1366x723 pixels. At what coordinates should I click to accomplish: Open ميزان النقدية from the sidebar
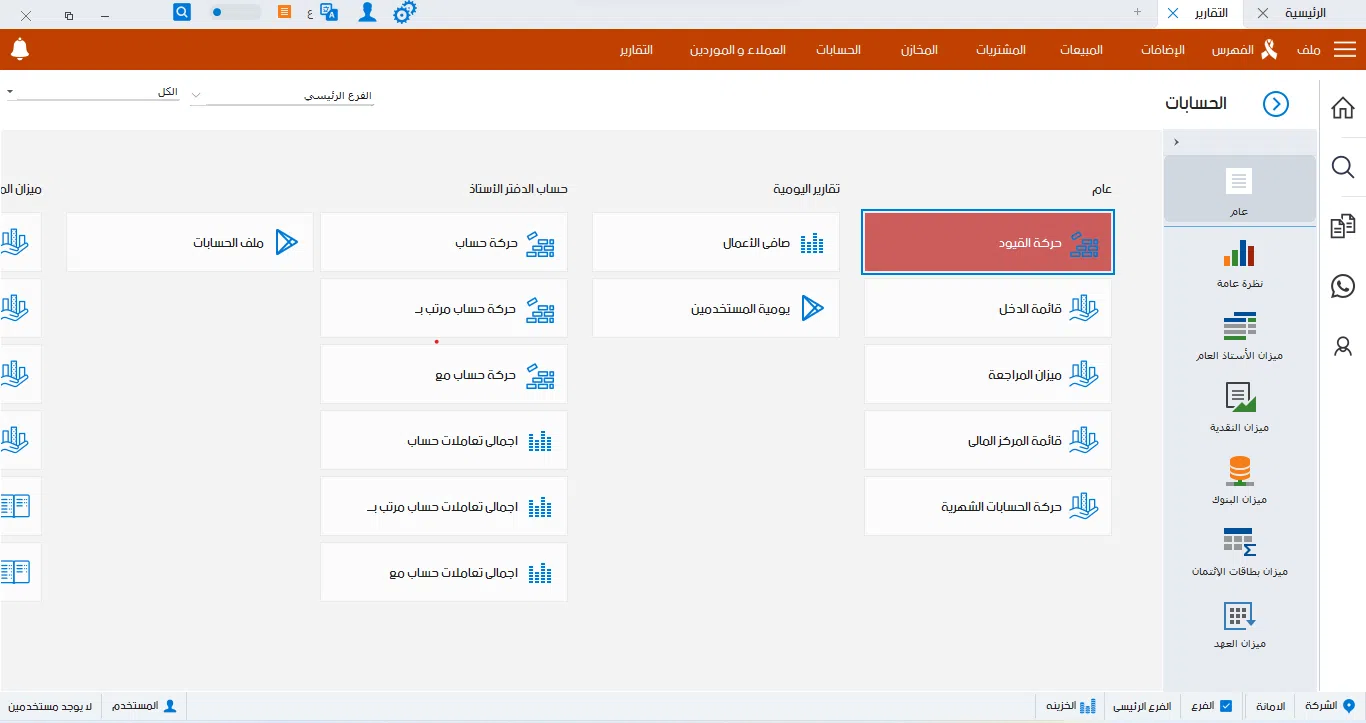(1240, 405)
